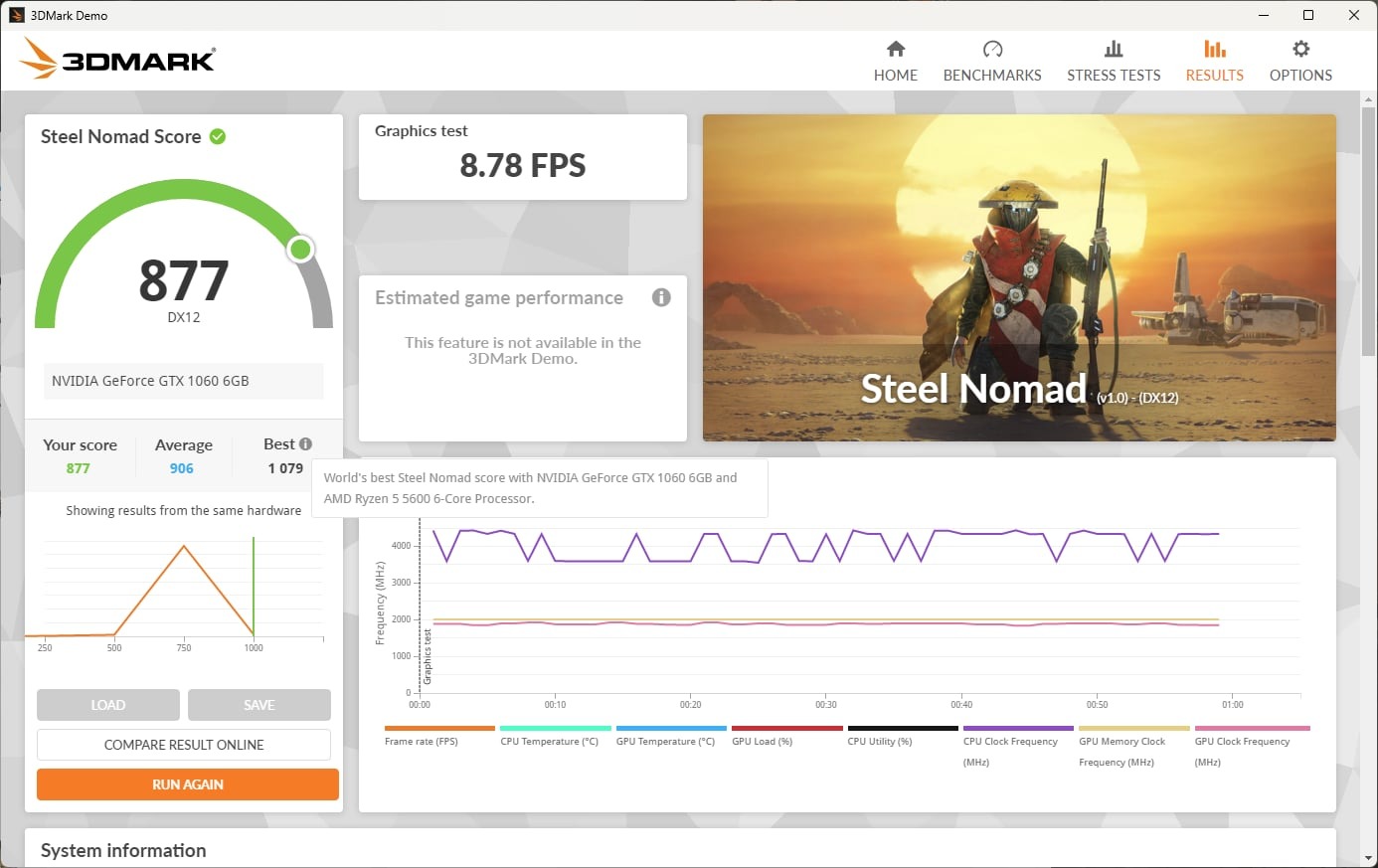Image resolution: width=1378 pixels, height=868 pixels.
Task: Click the RUN AGAIN button
Action: coord(188,784)
